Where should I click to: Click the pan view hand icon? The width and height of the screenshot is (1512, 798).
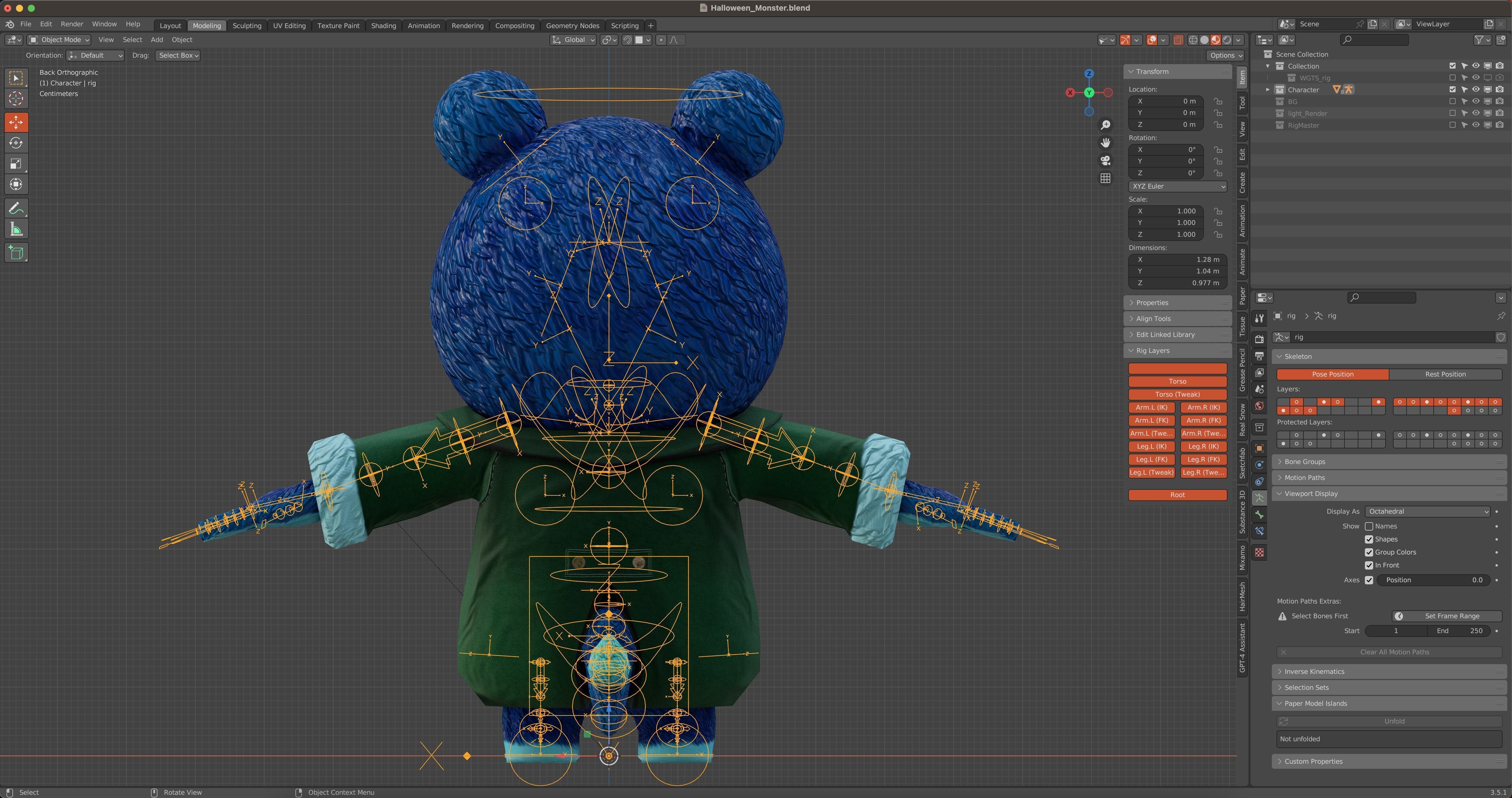[1105, 143]
